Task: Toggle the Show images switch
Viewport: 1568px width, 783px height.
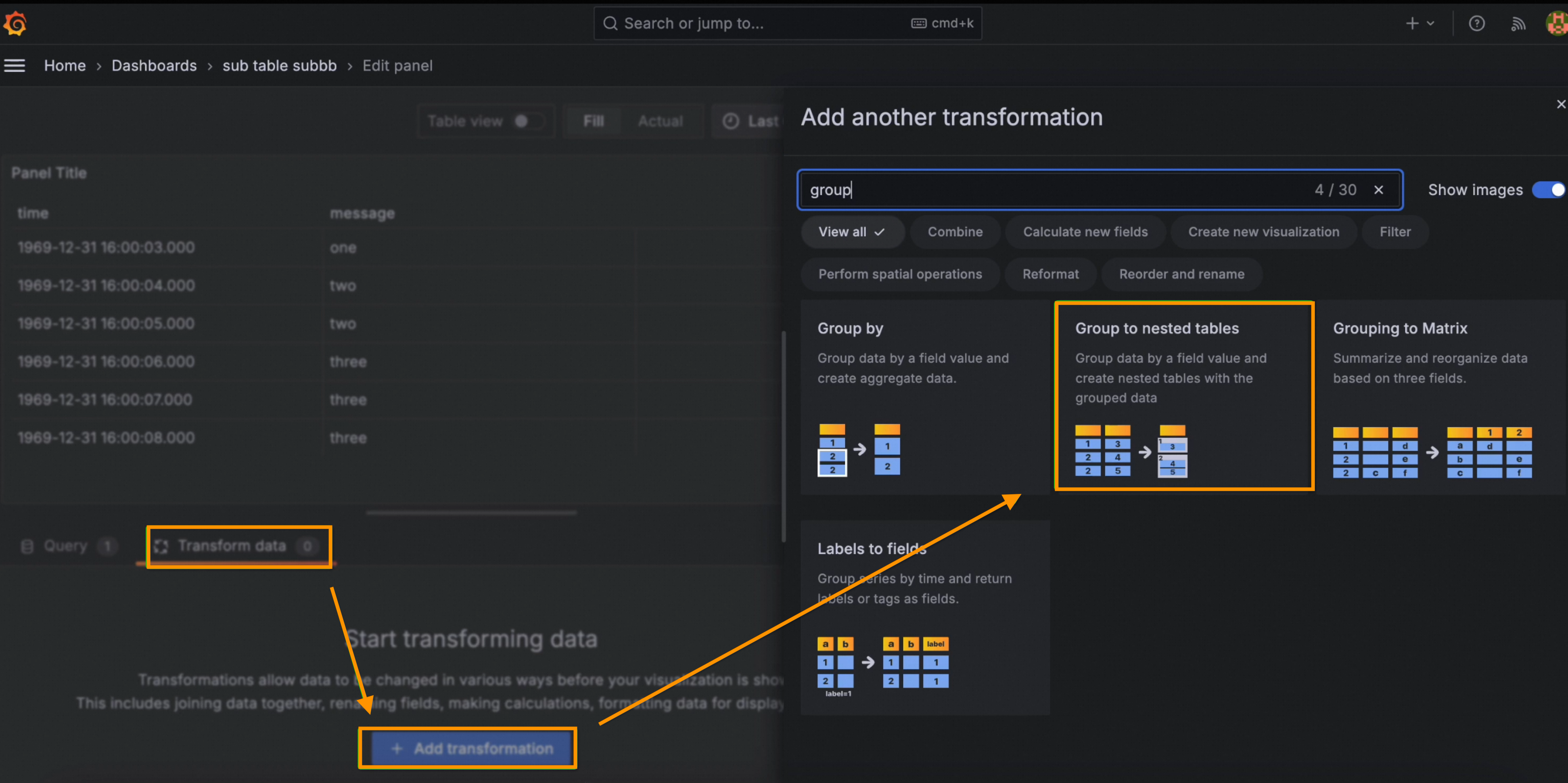Action: coord(1548,190)
